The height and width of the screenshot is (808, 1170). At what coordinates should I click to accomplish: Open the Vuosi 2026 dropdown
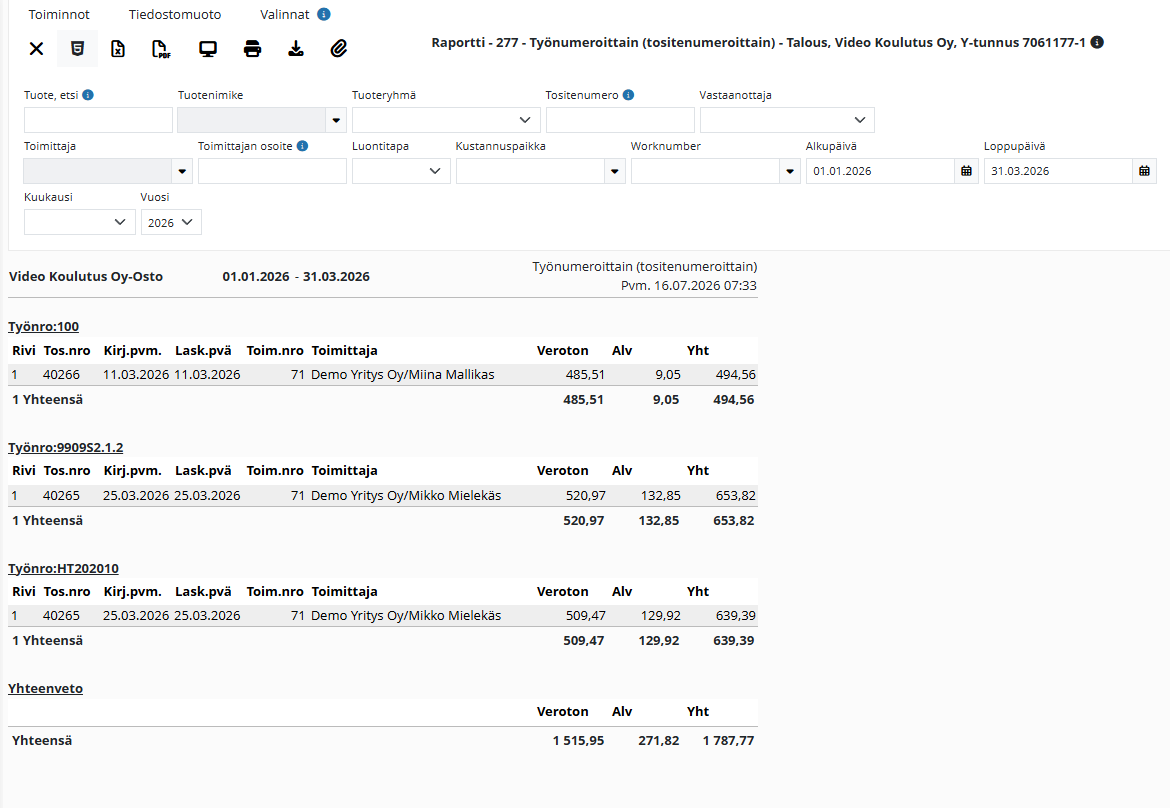tap(171, 222)
